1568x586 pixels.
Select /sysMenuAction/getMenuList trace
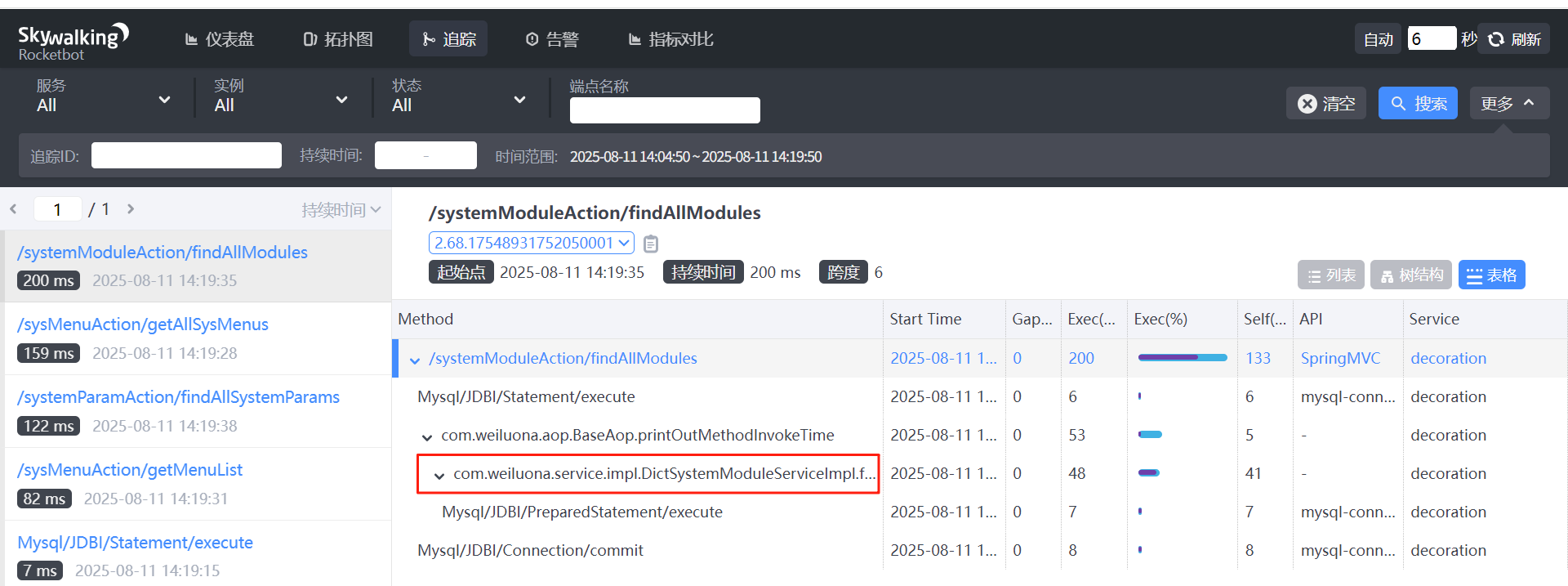(x=196, y=484)
